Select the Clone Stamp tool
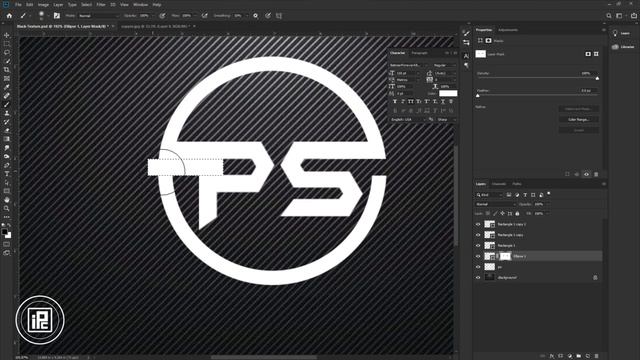 pos(7,113)
